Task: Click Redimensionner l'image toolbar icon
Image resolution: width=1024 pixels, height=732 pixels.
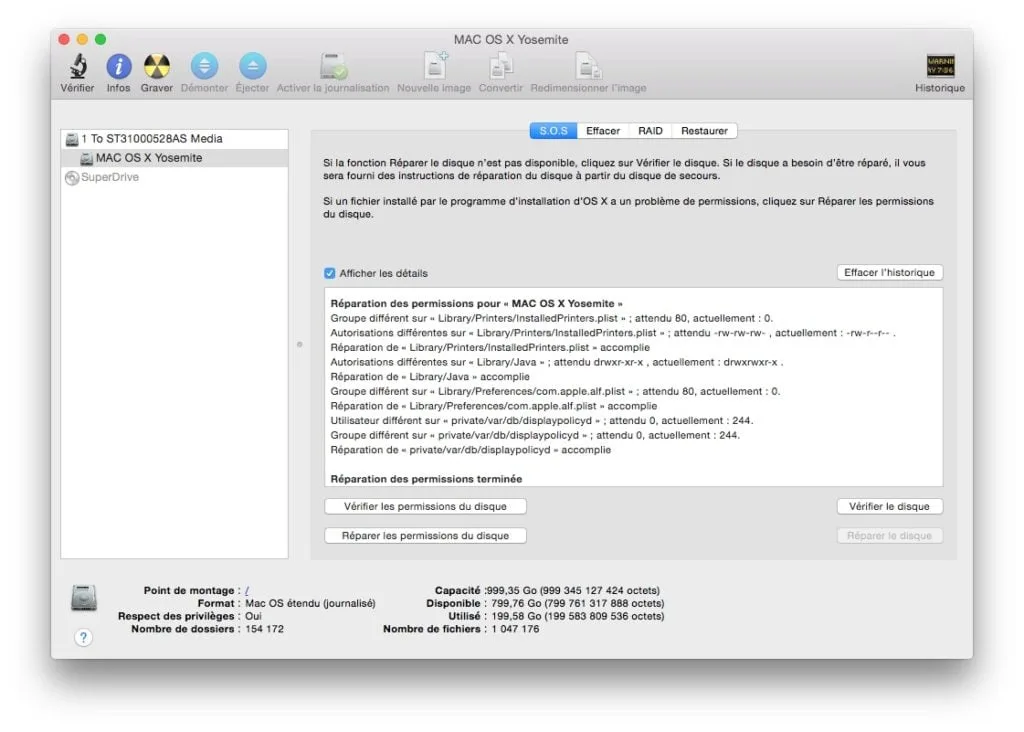Action: pos(588,66)
